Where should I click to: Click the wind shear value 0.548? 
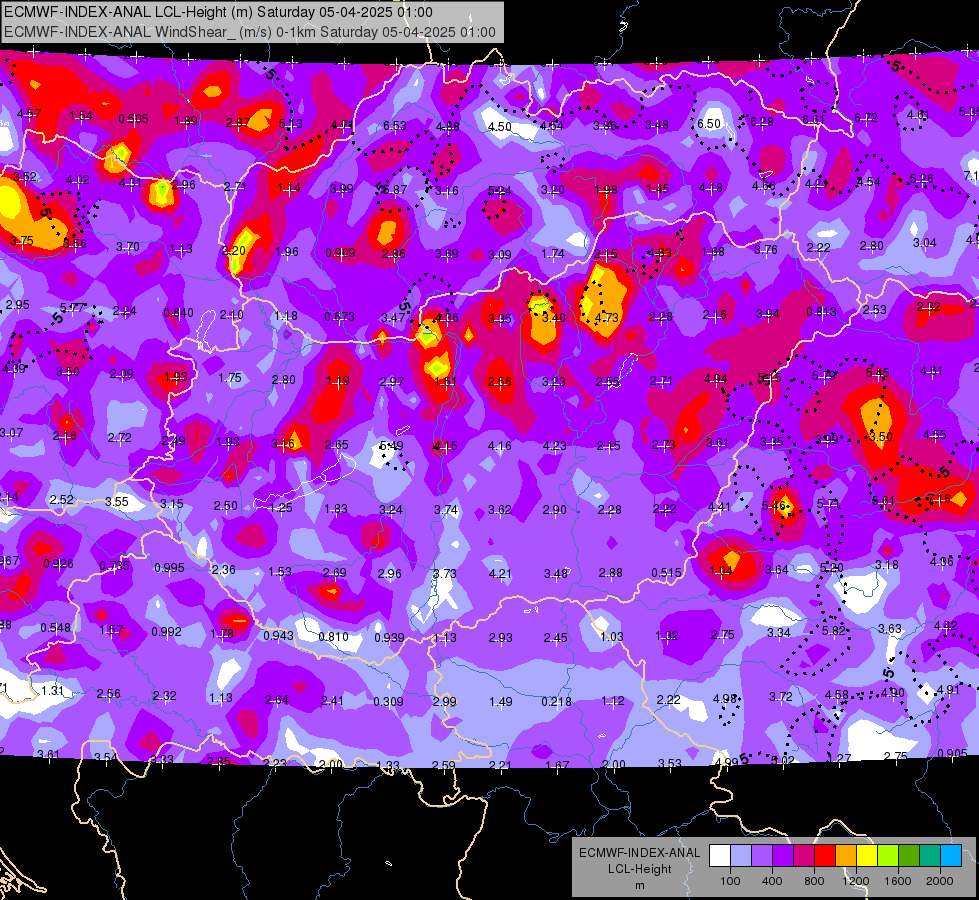[x=56, y=628]
